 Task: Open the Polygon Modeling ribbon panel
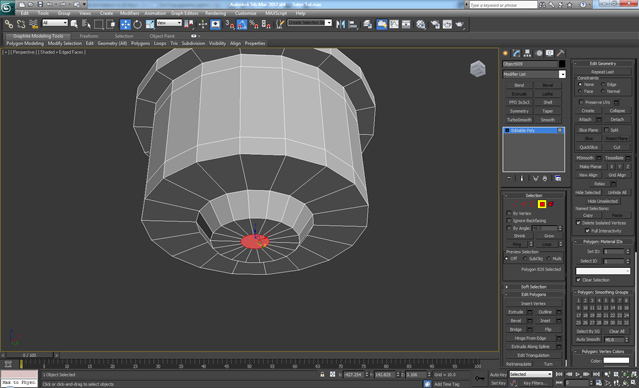tap(25, 43)
